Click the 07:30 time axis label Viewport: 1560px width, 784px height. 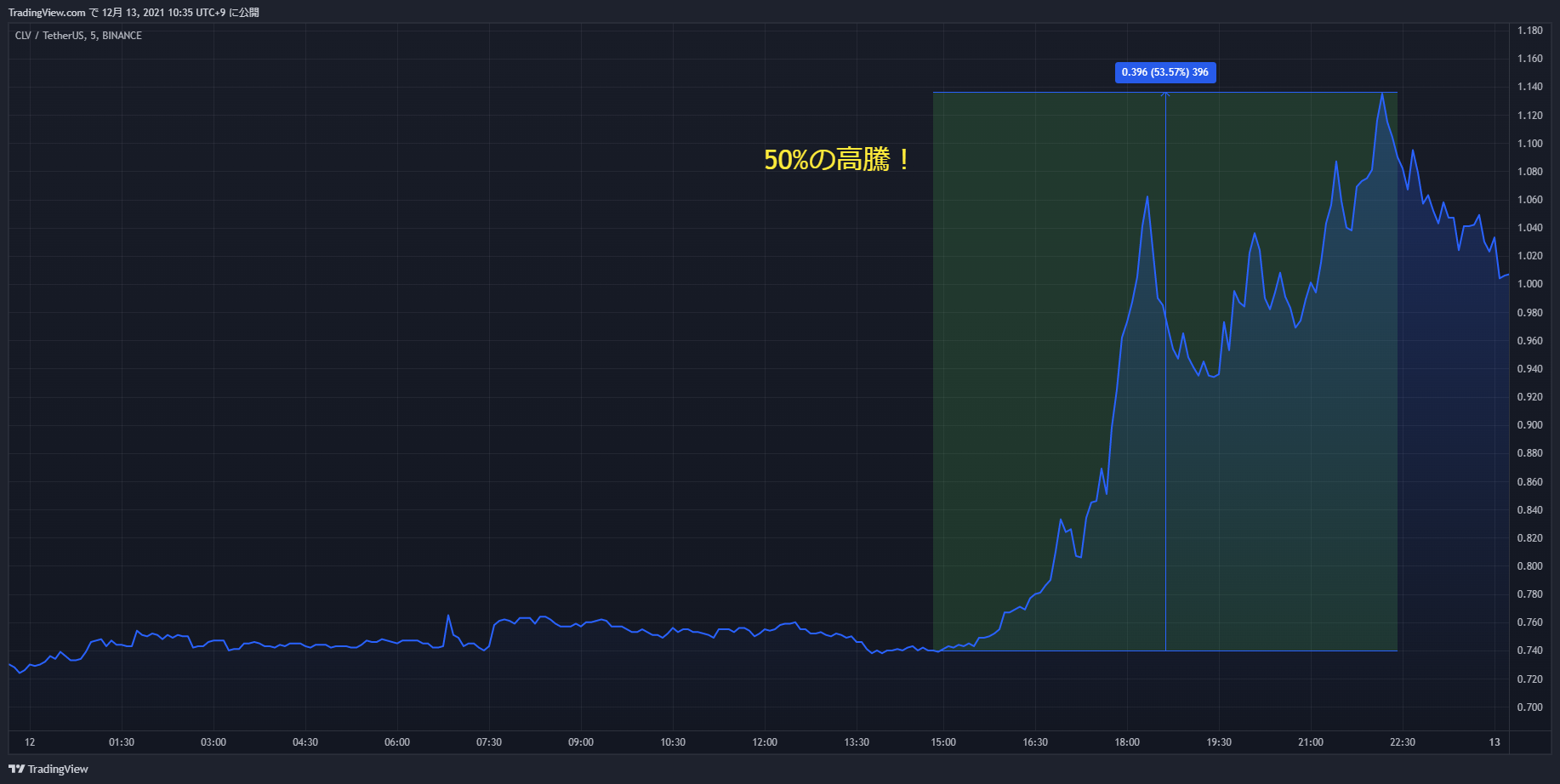click(x=489, y=742)
